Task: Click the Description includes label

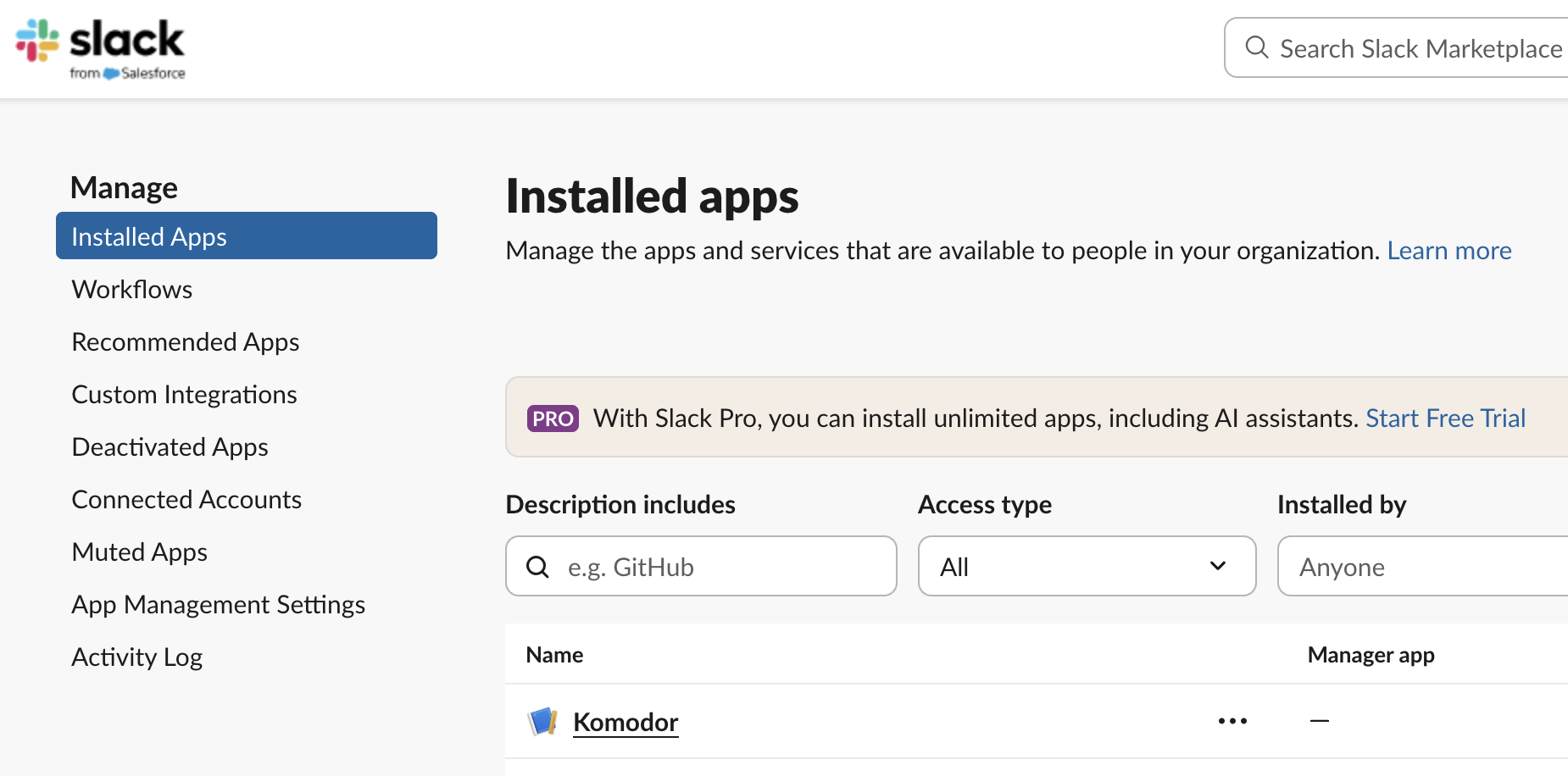Action: coord(620,505)
